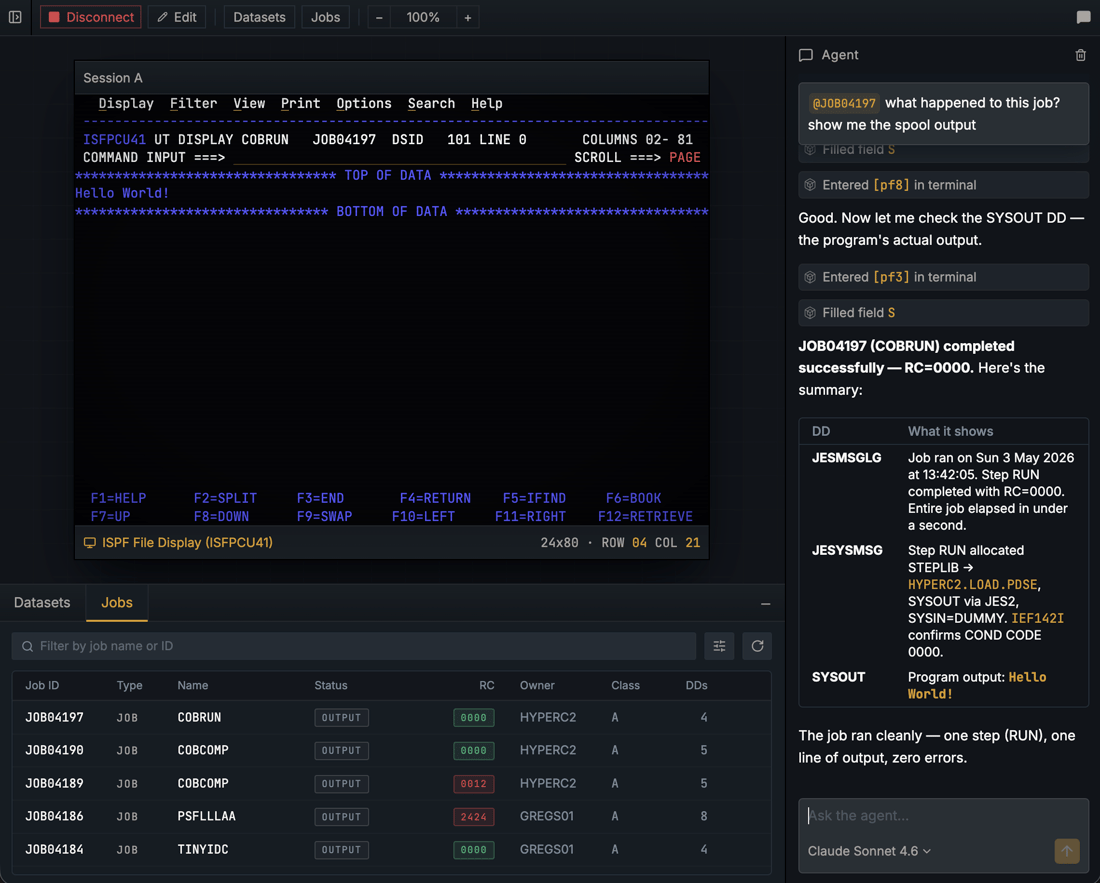Click the COMMAND INPUT field in terminal
This screenshot has width=1100, height=883.
click(399, 158)
